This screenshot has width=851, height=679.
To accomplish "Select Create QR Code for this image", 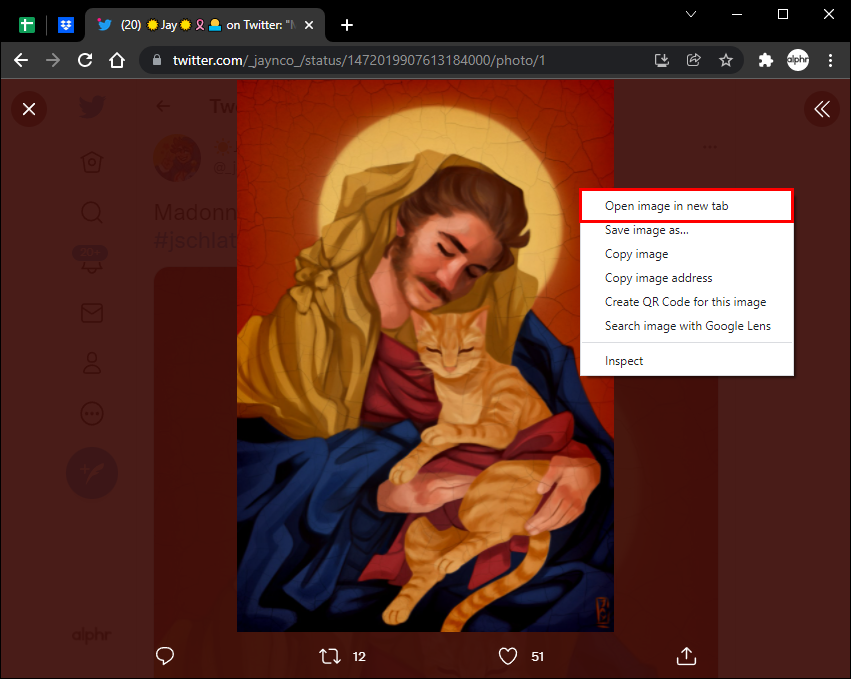I will 685,301.
